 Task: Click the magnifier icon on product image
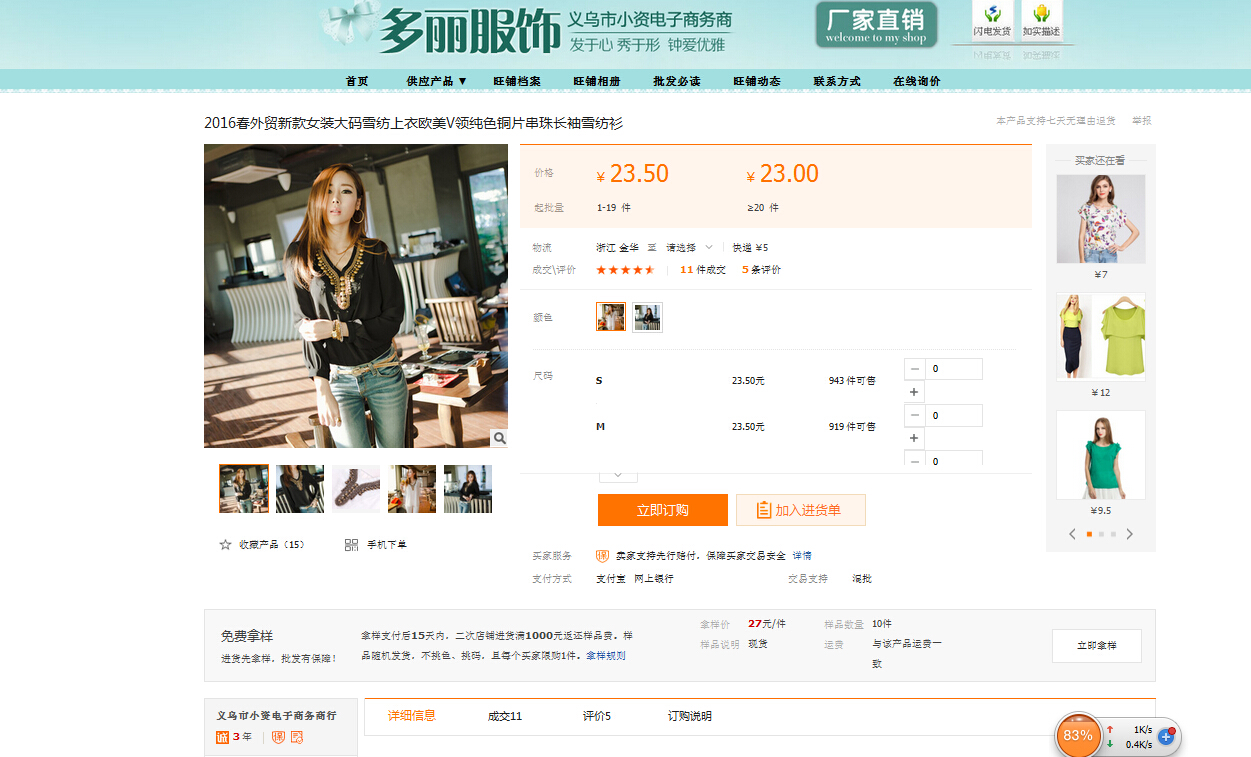pyautogui.click(x=499, y=438)
